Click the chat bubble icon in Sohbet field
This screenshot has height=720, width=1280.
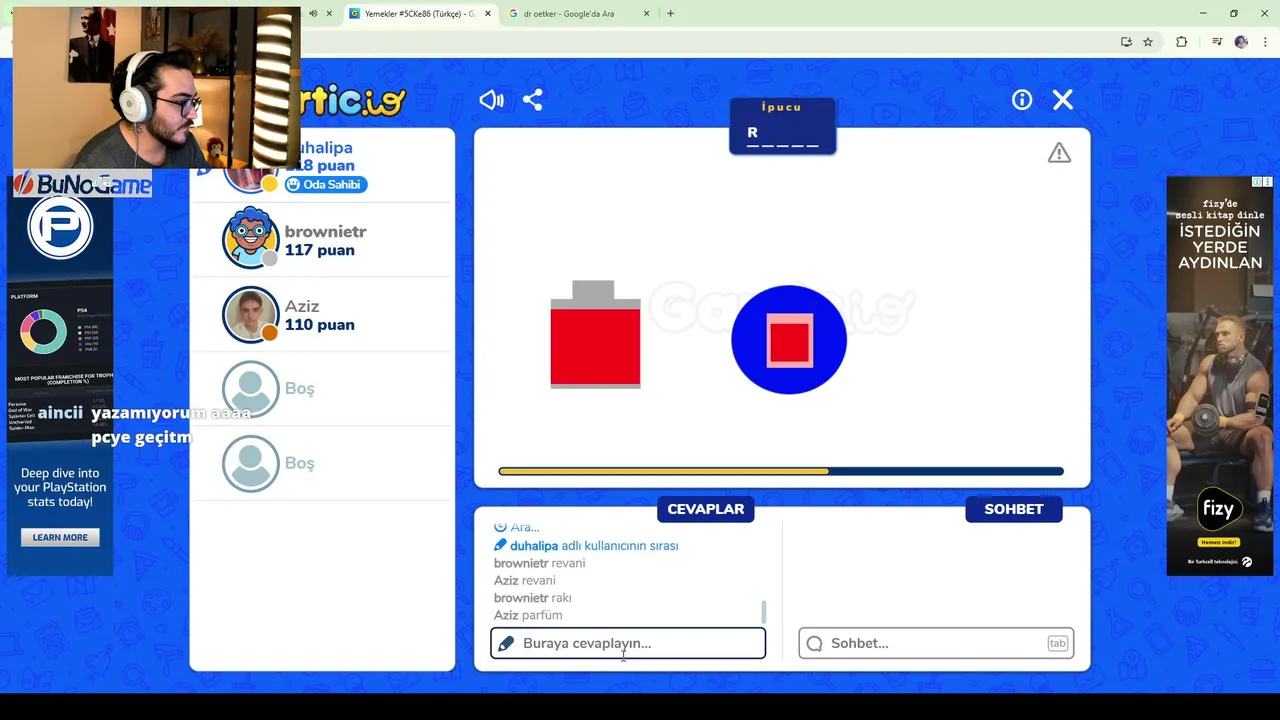pyautogui.click(x=814, y=643)
